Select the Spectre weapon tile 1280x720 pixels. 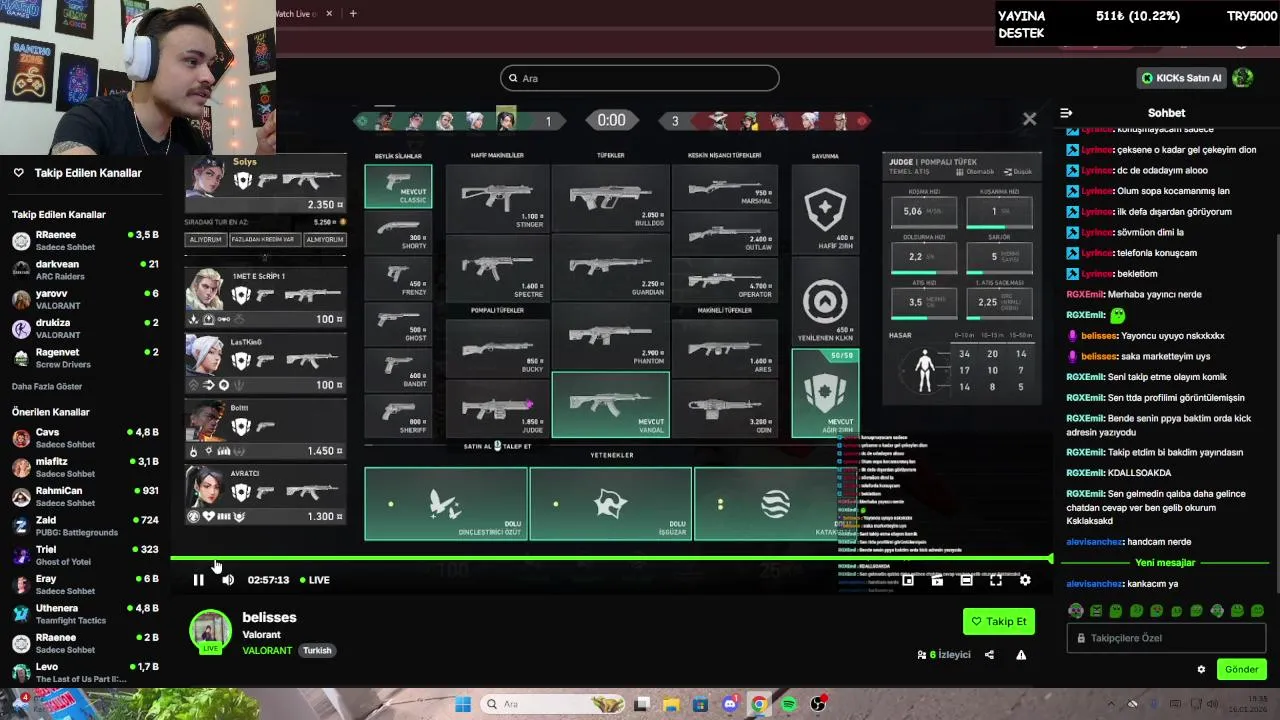(497, 267)
